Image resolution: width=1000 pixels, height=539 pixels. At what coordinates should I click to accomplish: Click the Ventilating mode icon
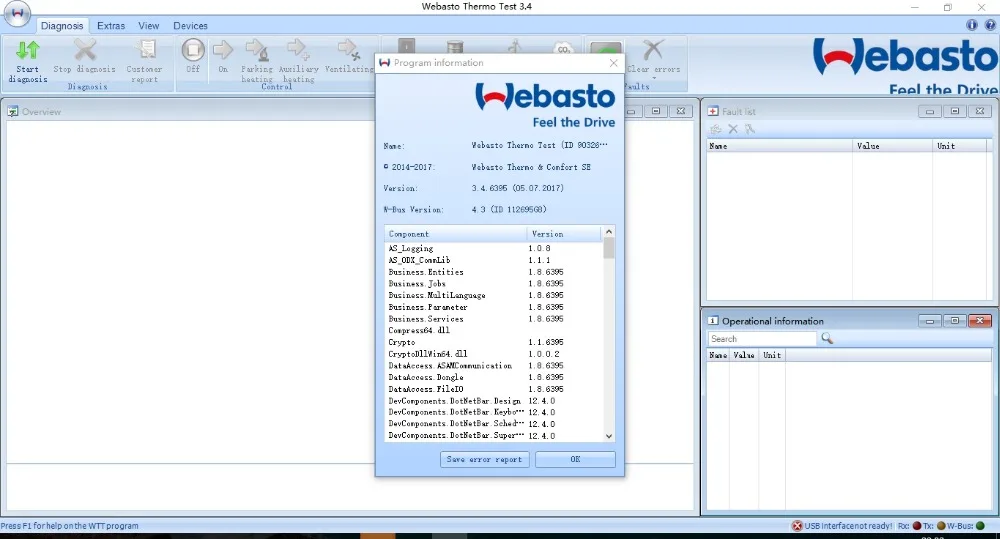(x=348, y=51)
